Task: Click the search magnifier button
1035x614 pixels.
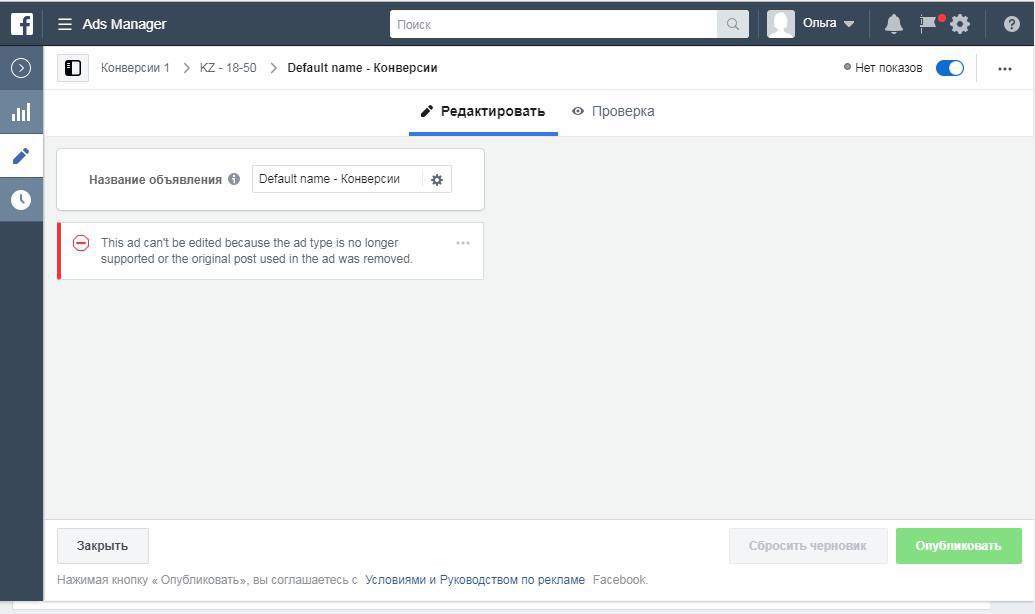Action: click(733, 24)
